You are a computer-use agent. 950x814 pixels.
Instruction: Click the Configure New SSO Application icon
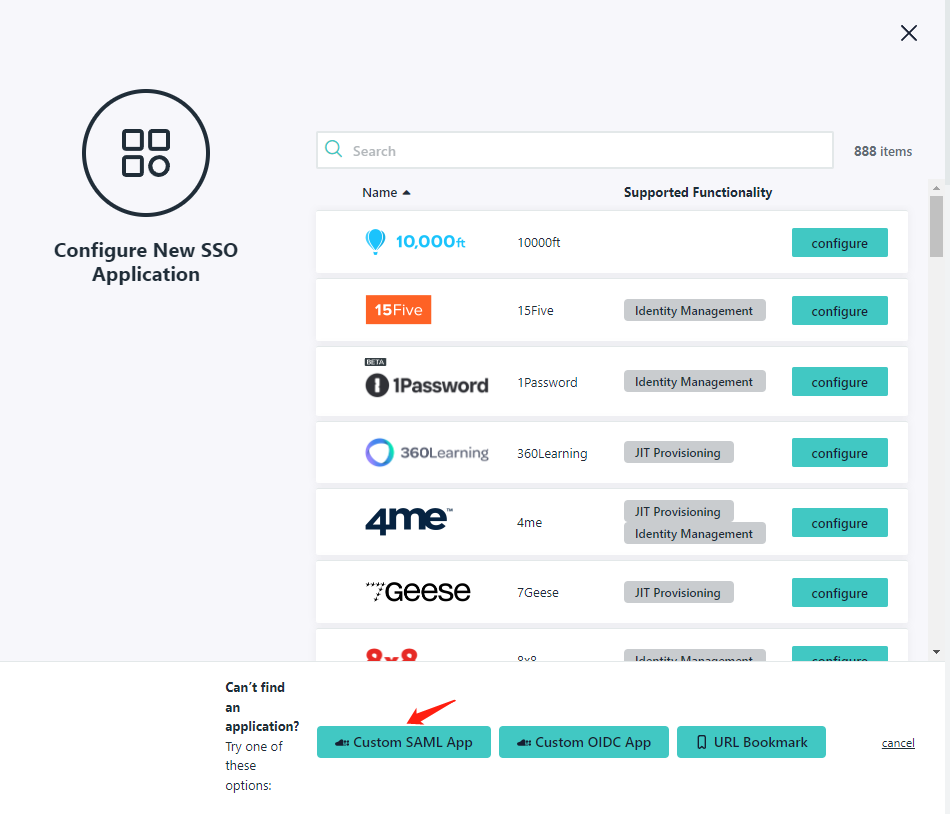146,153
